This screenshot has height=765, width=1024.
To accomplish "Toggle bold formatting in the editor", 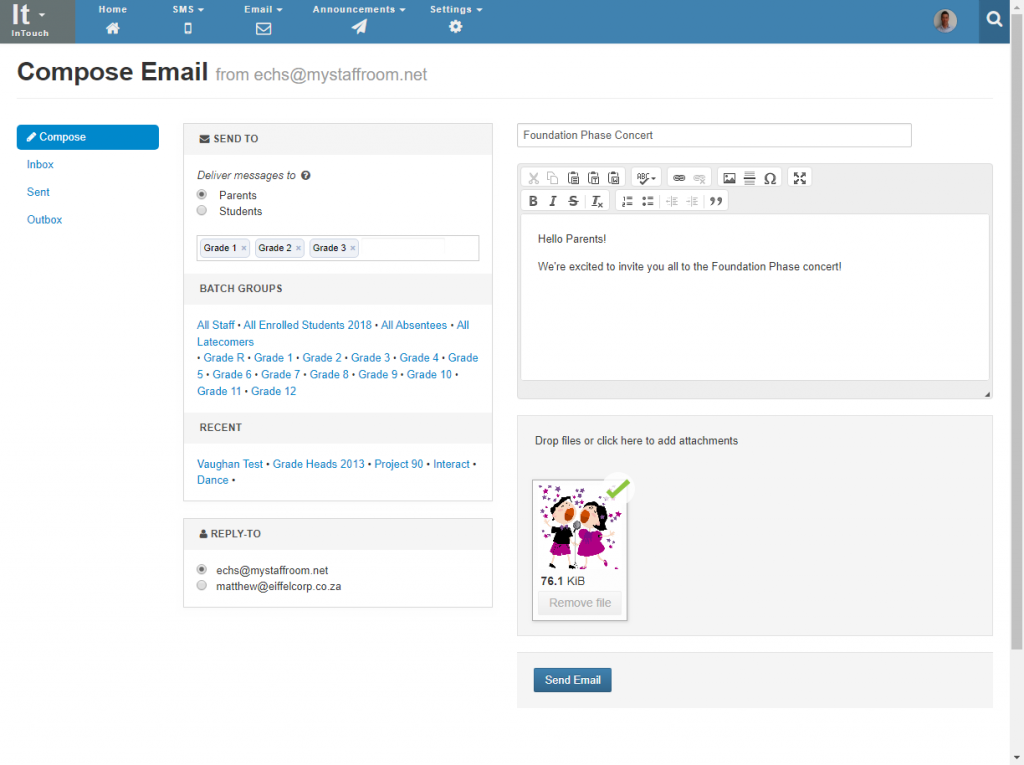I will point(533,201).
